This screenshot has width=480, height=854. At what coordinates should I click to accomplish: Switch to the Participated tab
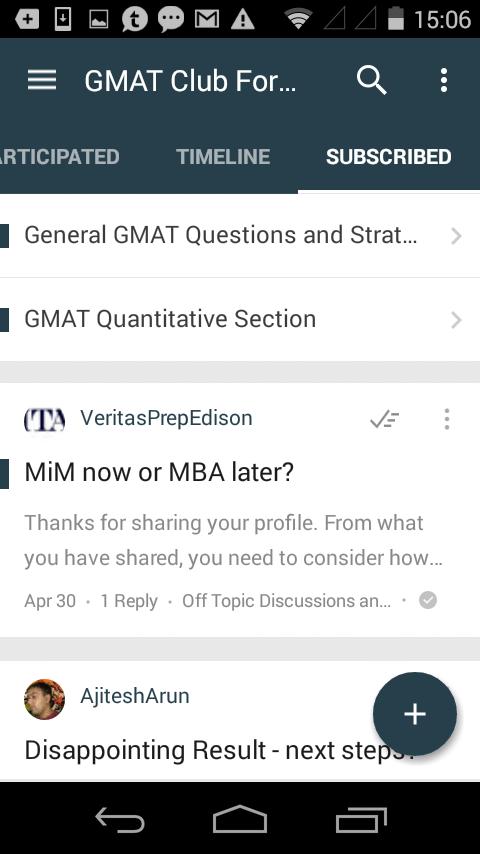coord(59,157)
